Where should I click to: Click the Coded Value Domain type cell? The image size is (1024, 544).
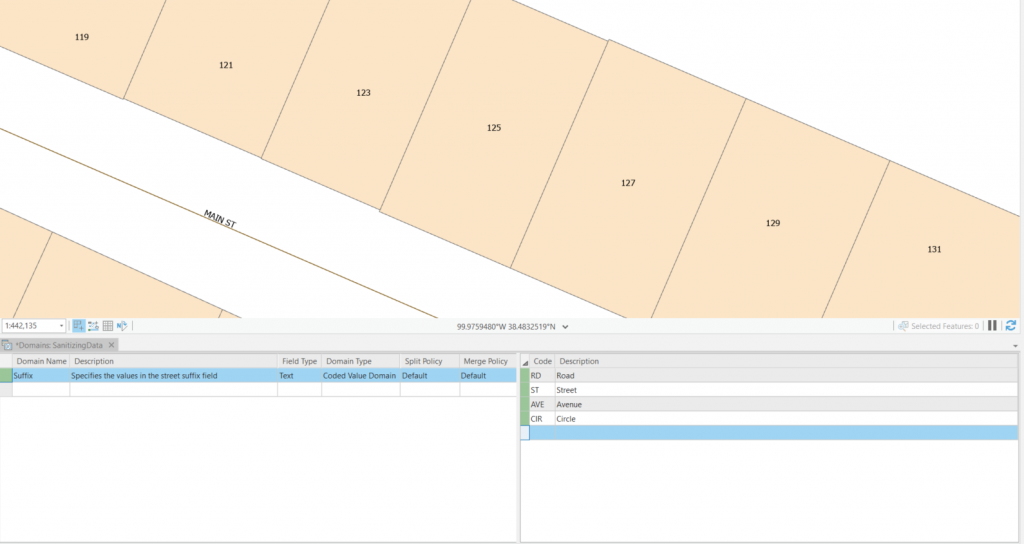[x=360, y=376]
